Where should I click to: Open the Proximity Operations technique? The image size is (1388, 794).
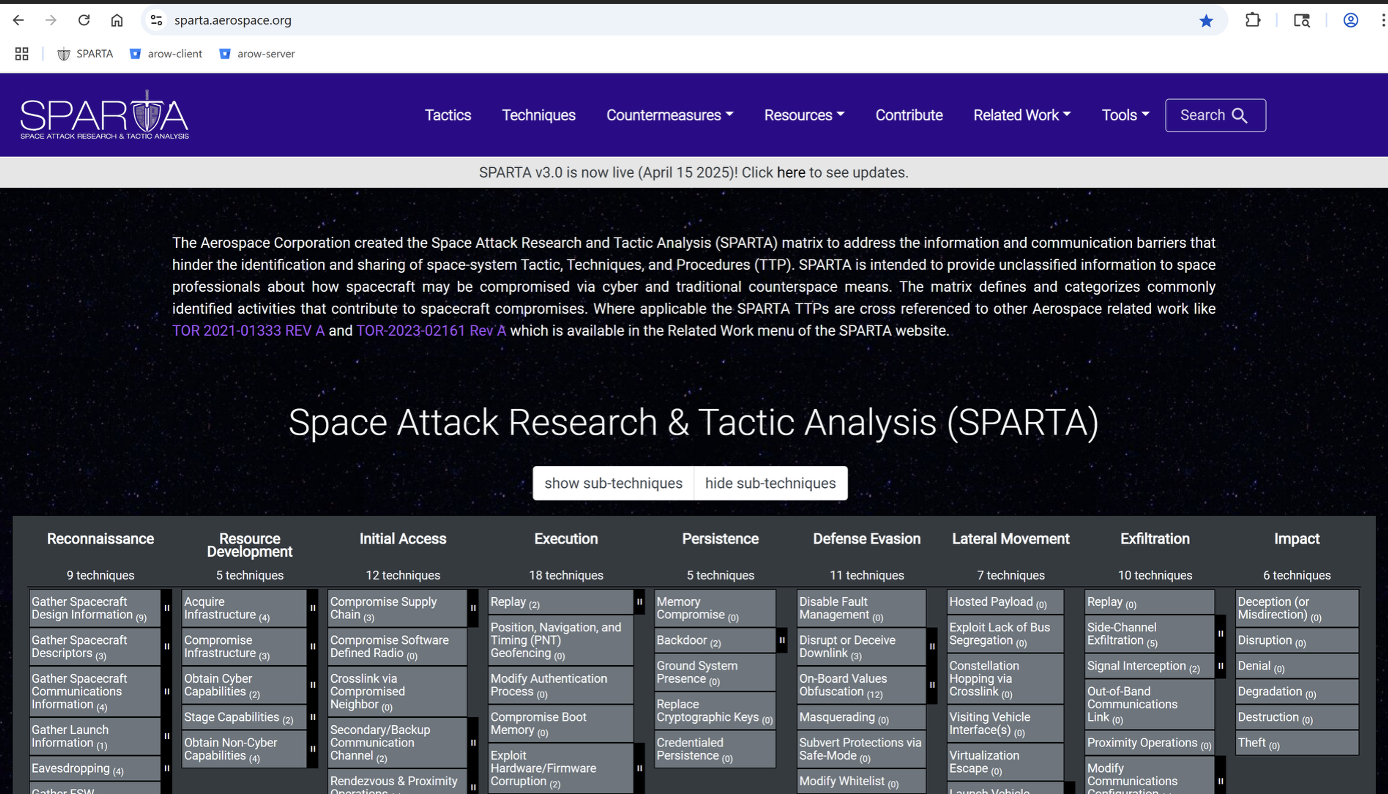(1149, 743)
